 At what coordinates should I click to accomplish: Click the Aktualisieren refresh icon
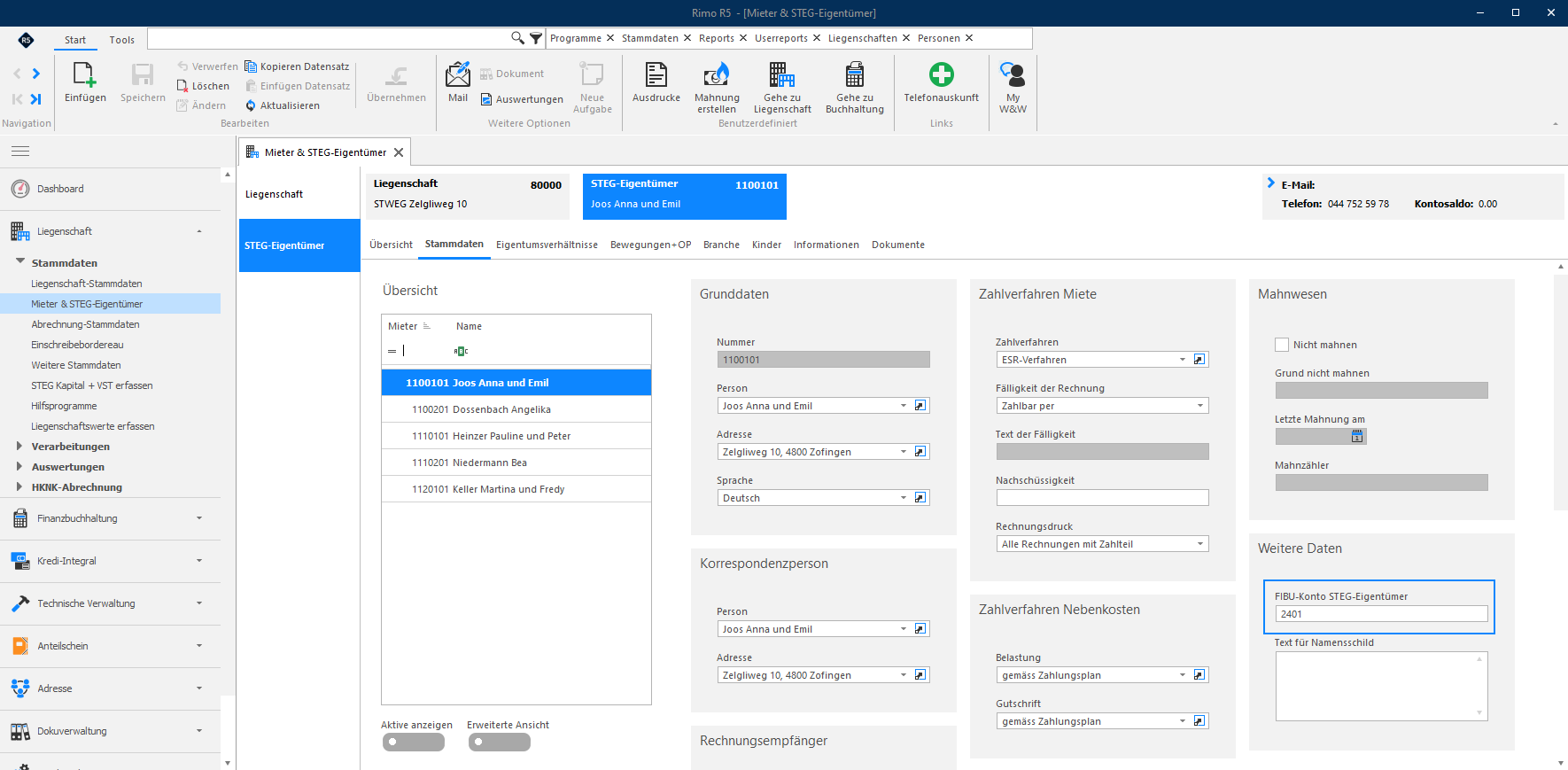(251, 105)
